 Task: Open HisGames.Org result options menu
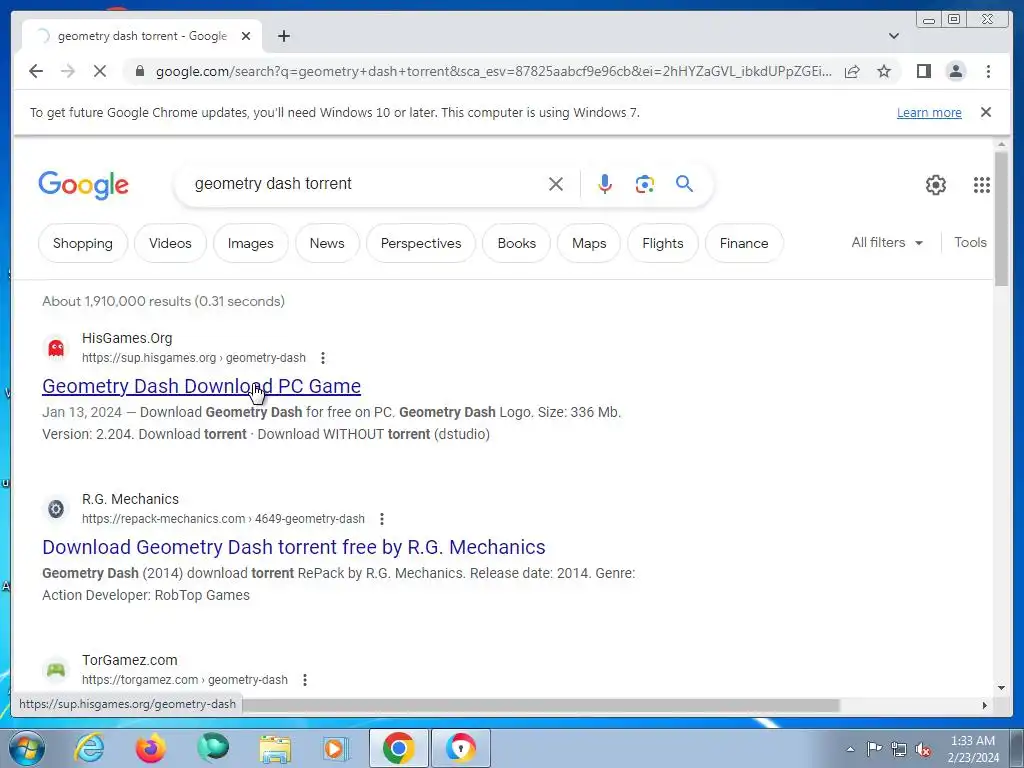[x=323, y=358]
